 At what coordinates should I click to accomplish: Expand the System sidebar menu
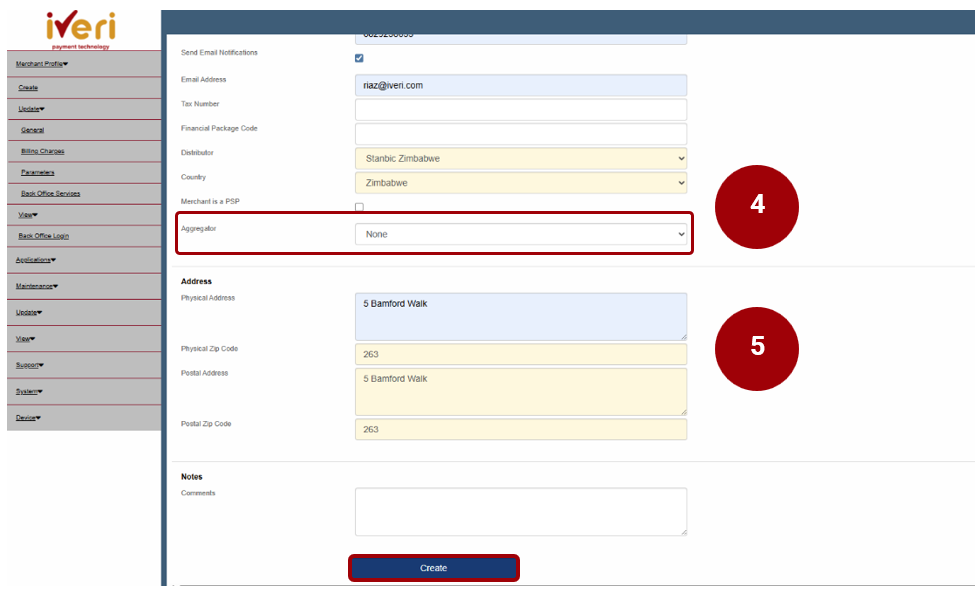click(x=29, y=391)
